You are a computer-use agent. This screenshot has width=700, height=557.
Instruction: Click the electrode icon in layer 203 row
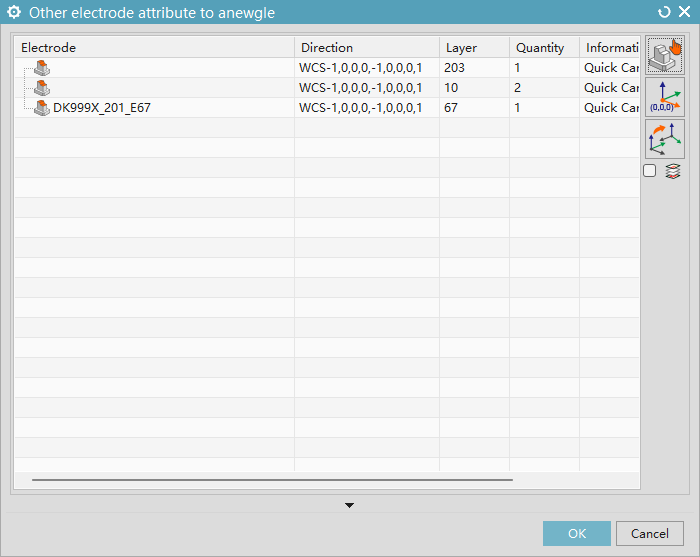point(41,68)
